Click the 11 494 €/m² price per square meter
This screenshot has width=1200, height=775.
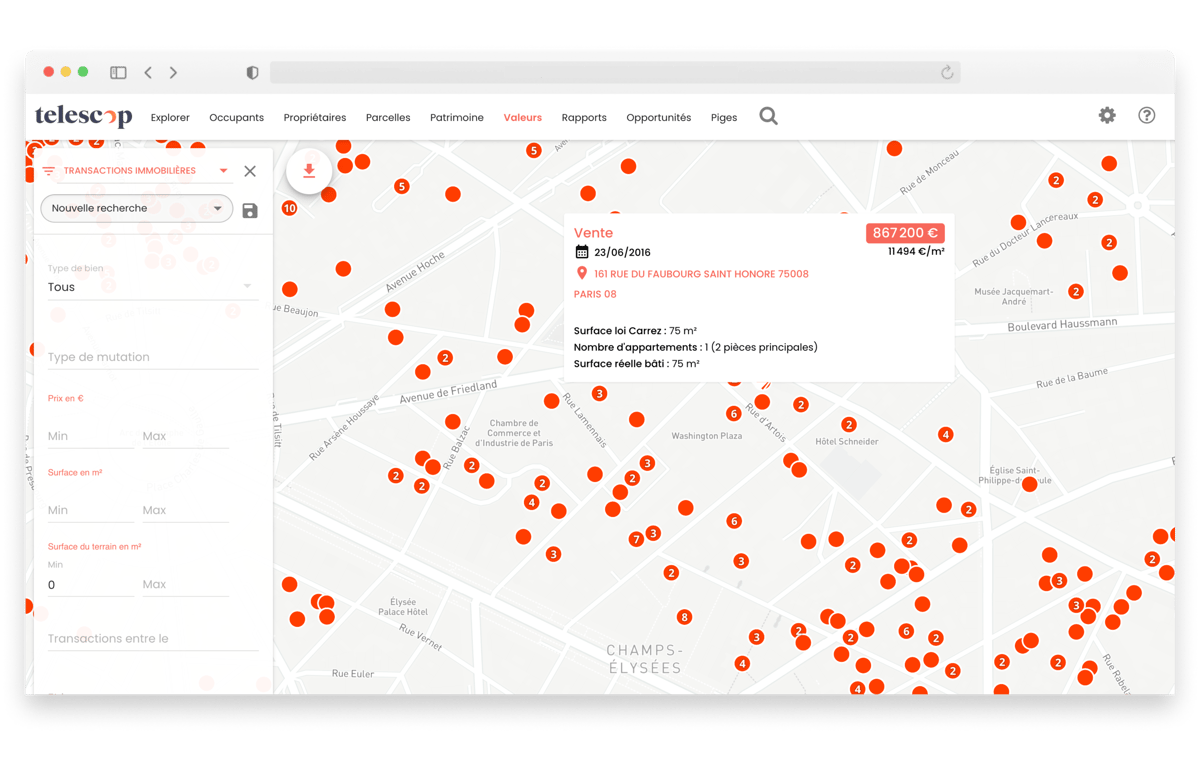point(916,252)
